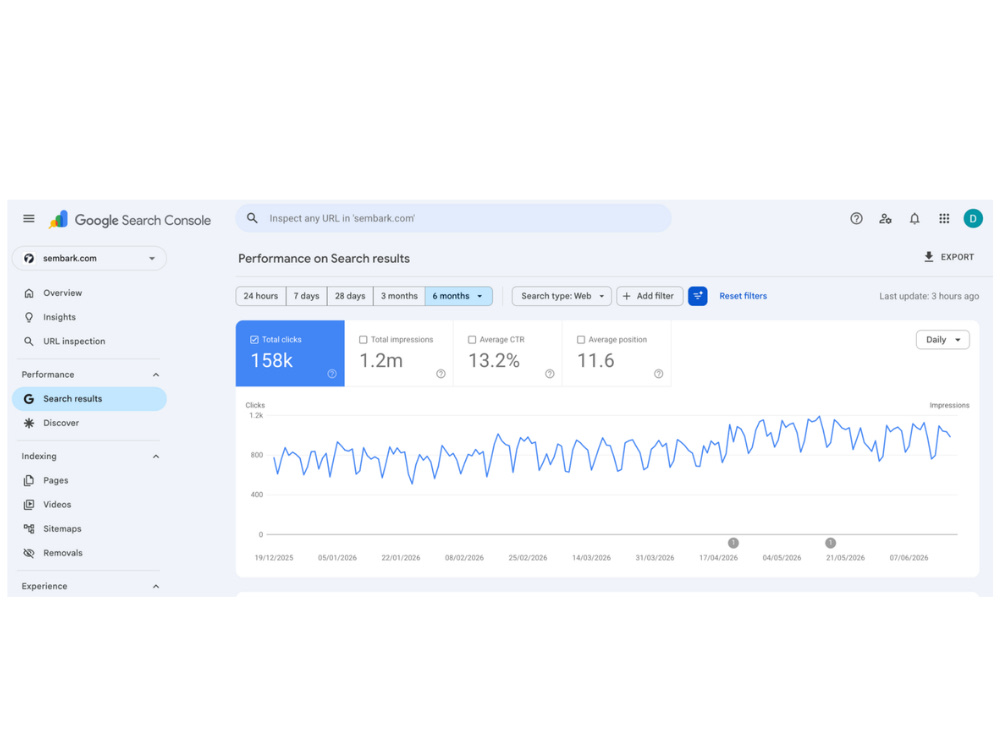Image resolution: width=1000 pixels, height=750 pixels.
Task: Open the Search type: Web dropdown
Action: point(562,296)
